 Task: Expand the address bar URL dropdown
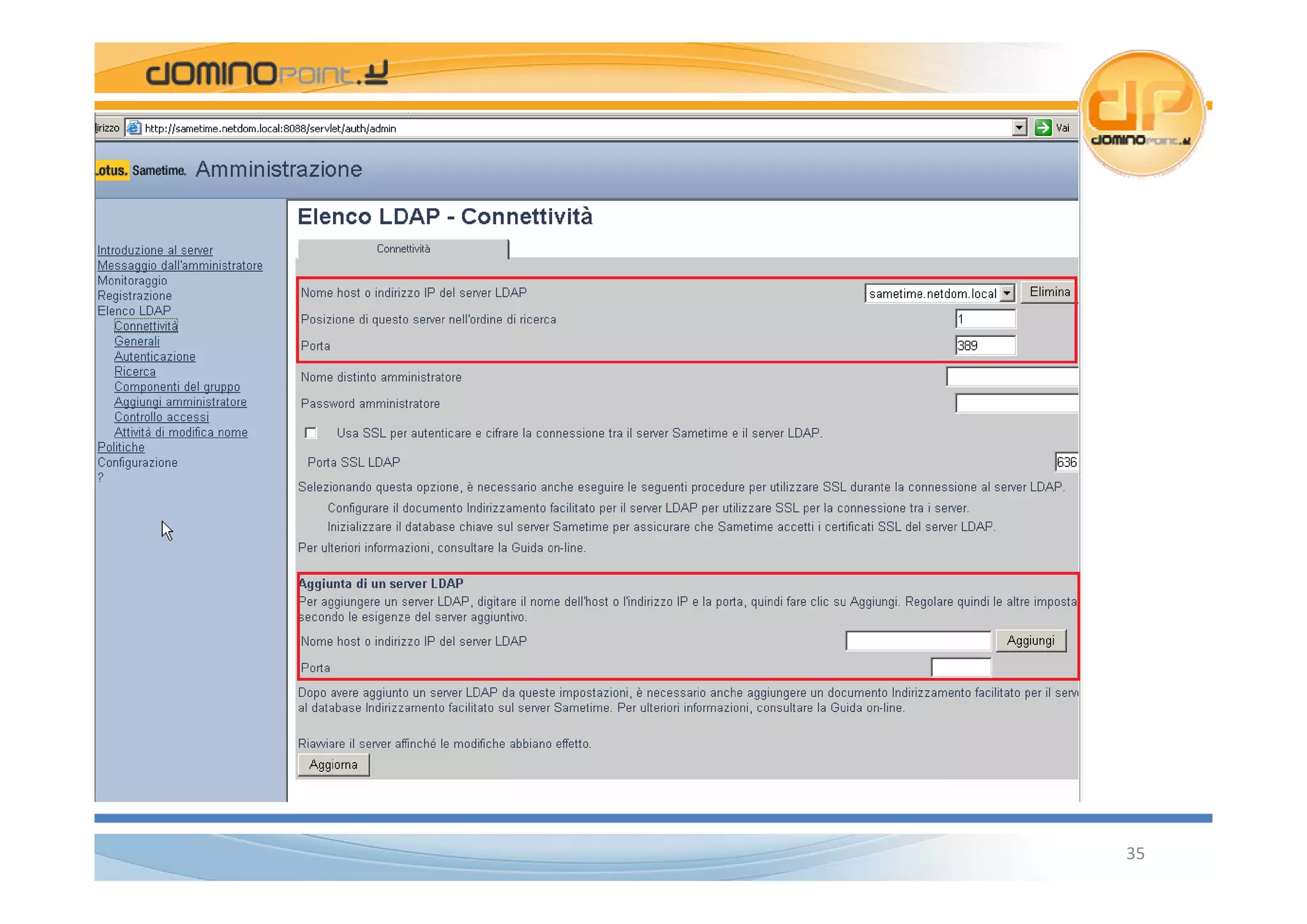[1019, 128]
